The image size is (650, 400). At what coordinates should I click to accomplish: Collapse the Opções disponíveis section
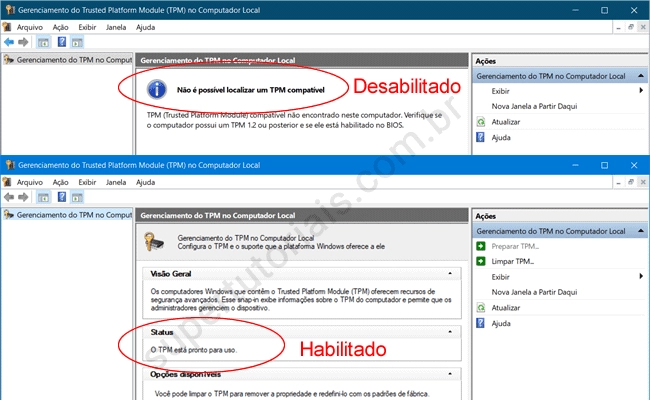pyautogui.click(x=450, y=374)
